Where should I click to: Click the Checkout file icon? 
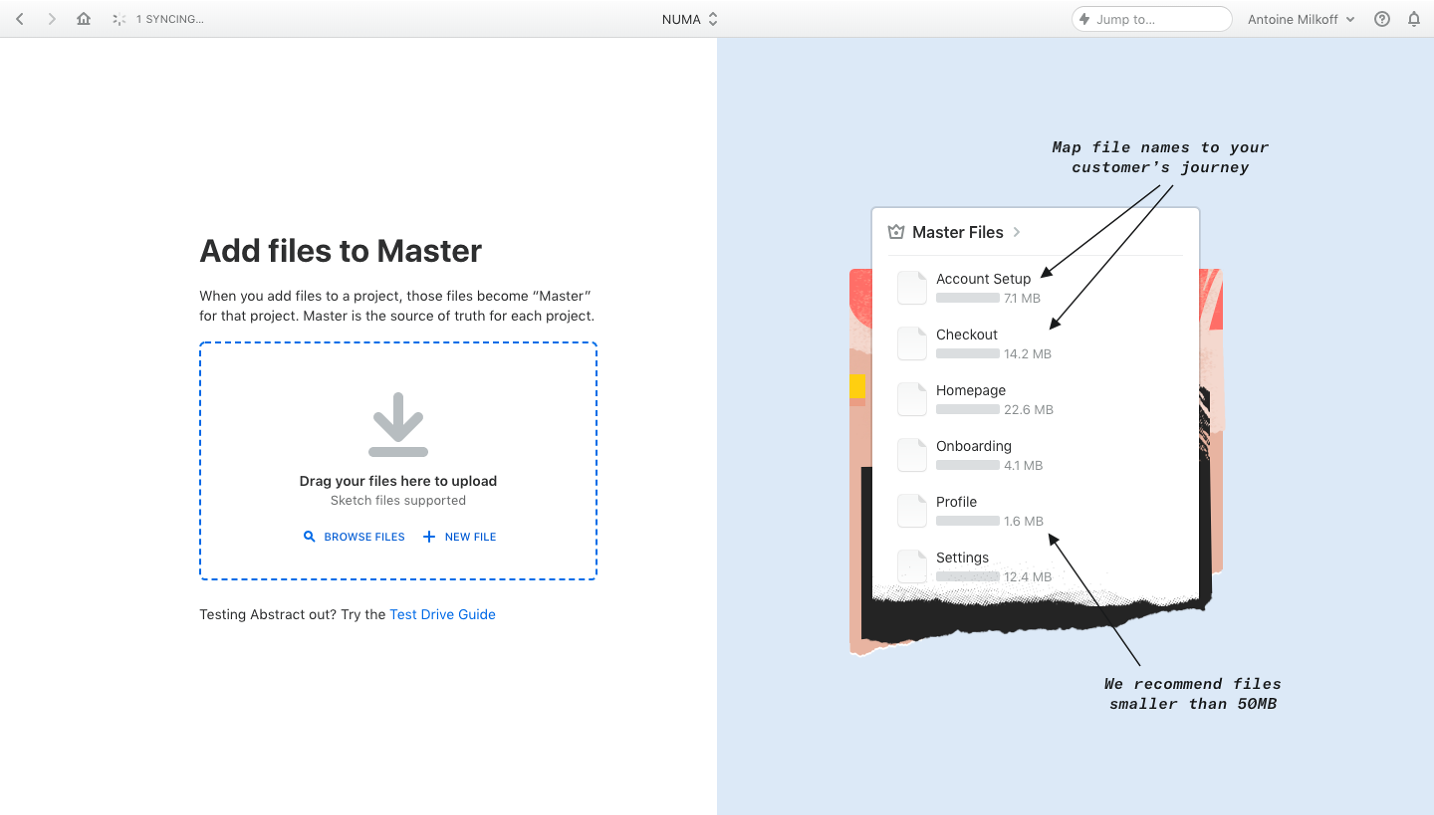click(912, 343)
